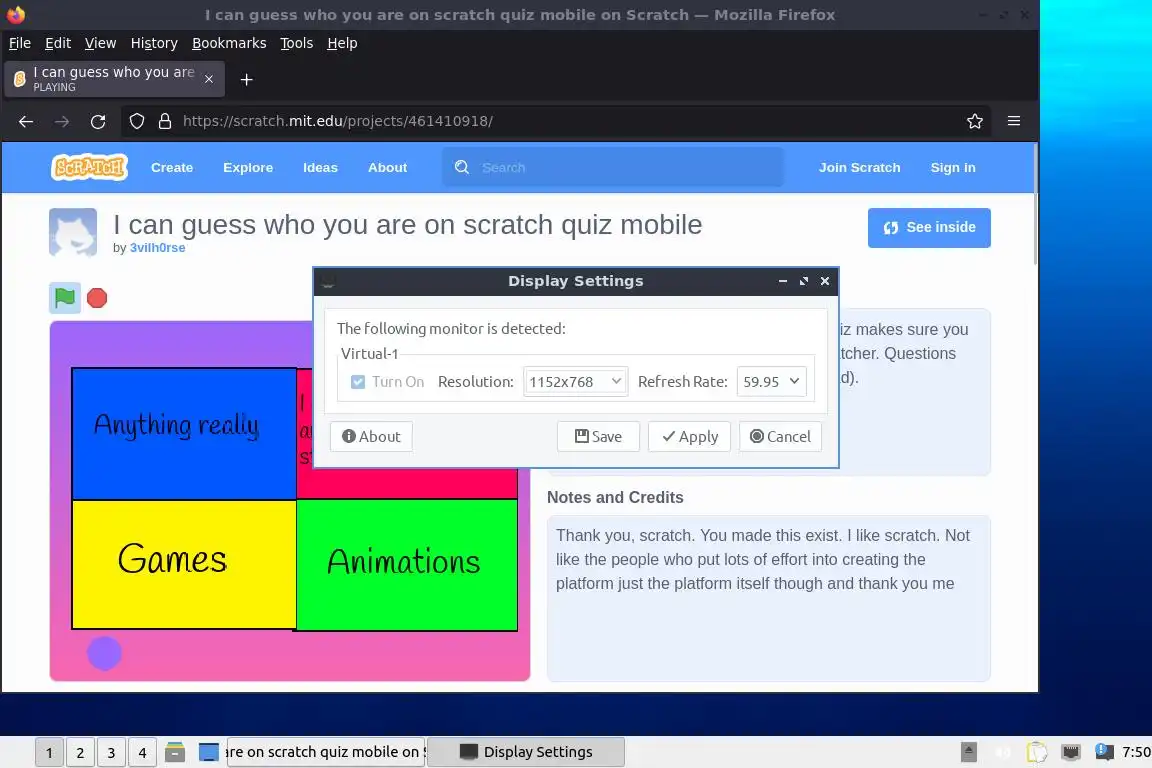
Task: Maximize the Display Settings dialog
Action: point(804,281)
